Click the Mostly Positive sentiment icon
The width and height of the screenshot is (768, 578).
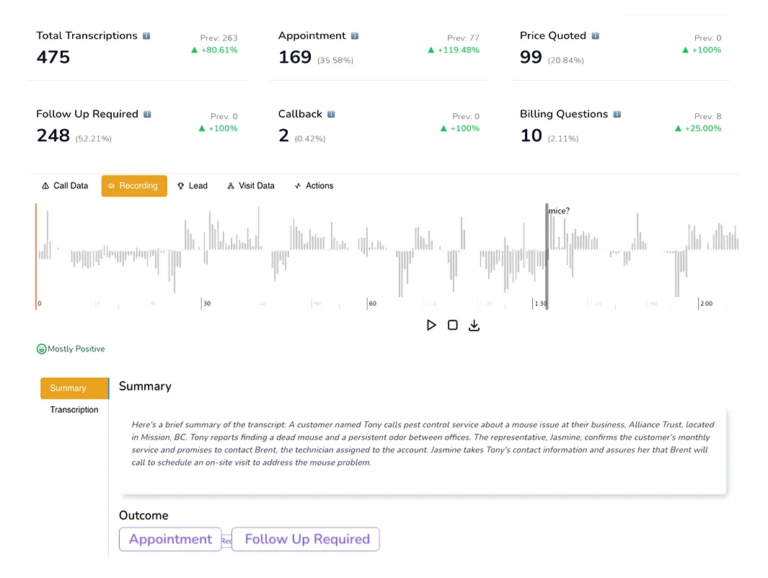pos(42,349)
